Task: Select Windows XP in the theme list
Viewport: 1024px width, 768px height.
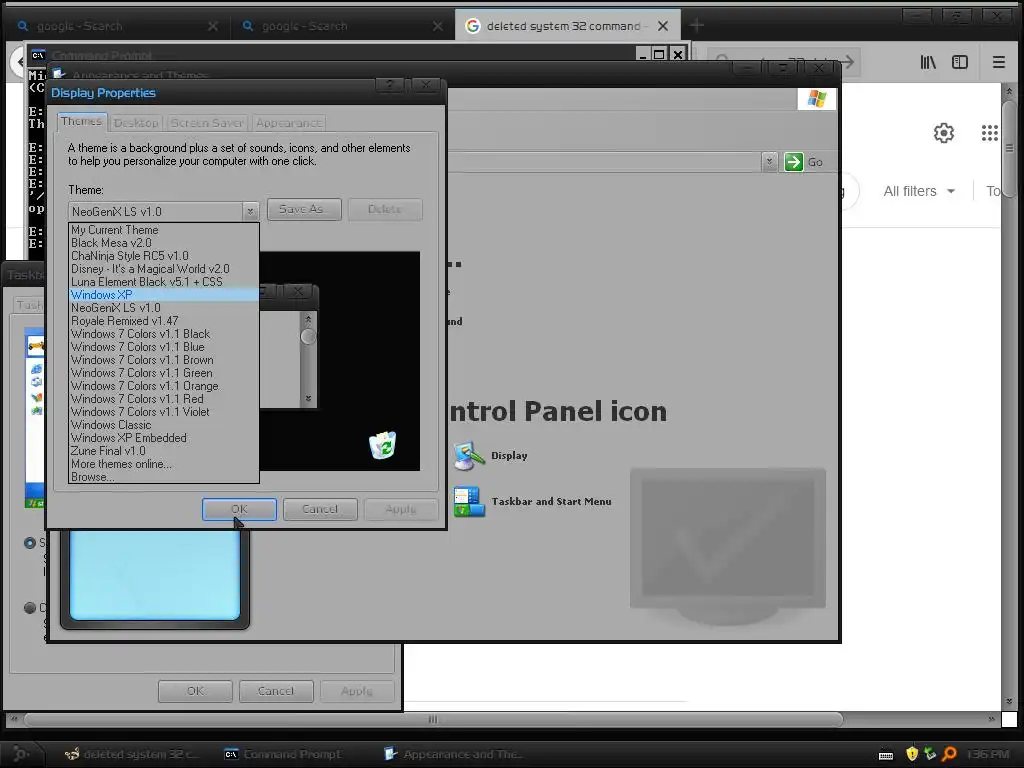Action: pyautogui.click(x=163, y=295)
